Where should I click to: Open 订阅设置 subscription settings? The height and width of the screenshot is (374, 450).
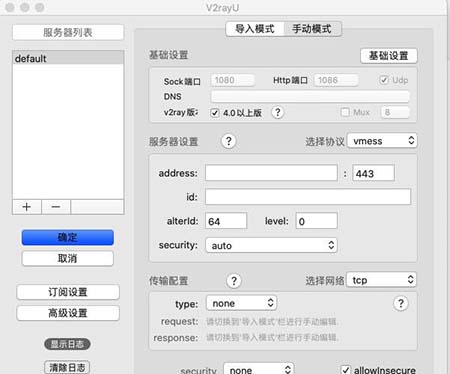pos(68,292)
